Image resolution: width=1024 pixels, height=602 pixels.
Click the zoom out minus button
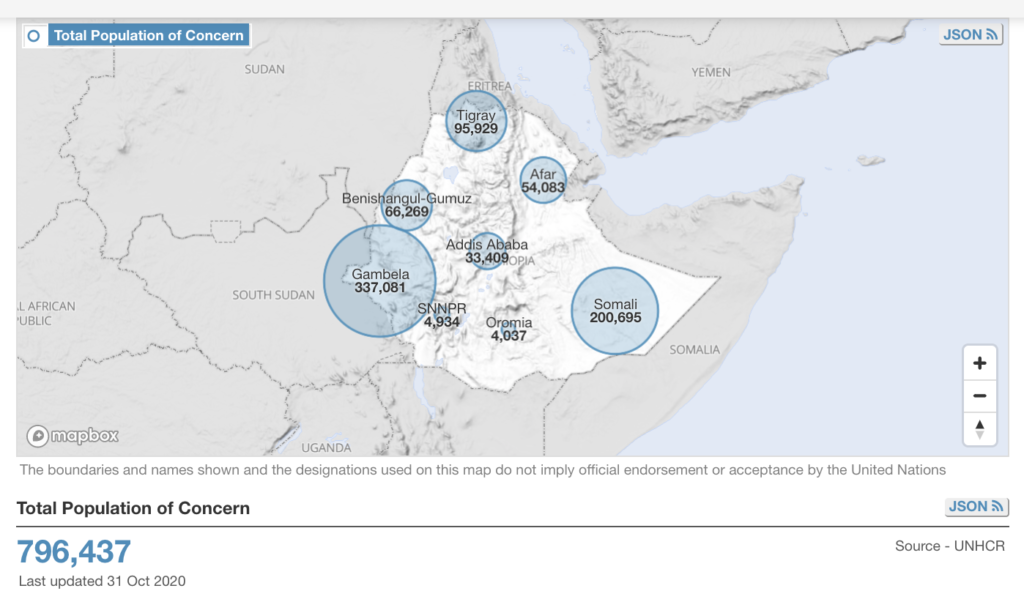pyautogui.click(x=979, y=396)
